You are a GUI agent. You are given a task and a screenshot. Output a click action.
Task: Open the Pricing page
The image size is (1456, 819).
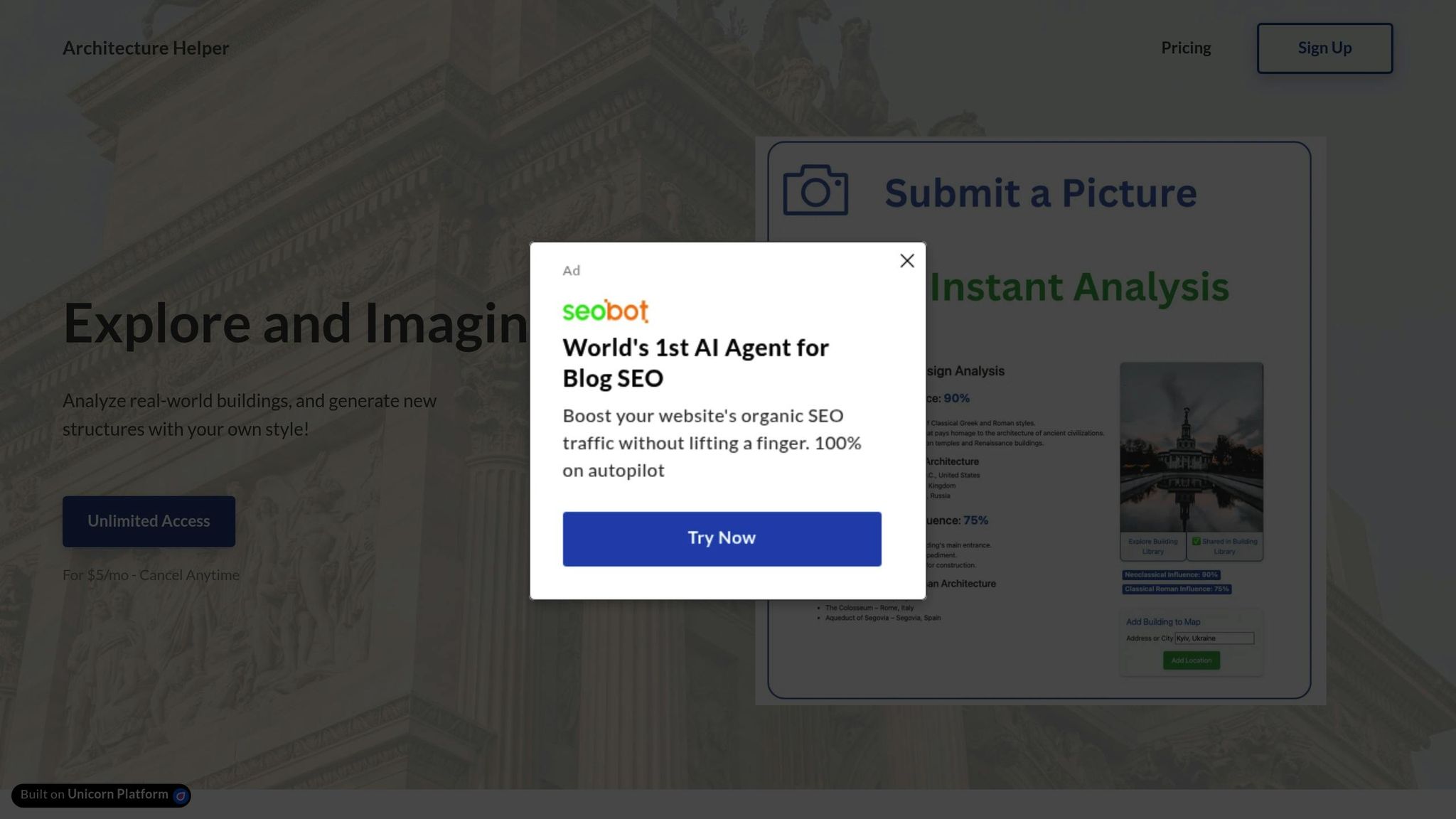[x=1186, y=48]
